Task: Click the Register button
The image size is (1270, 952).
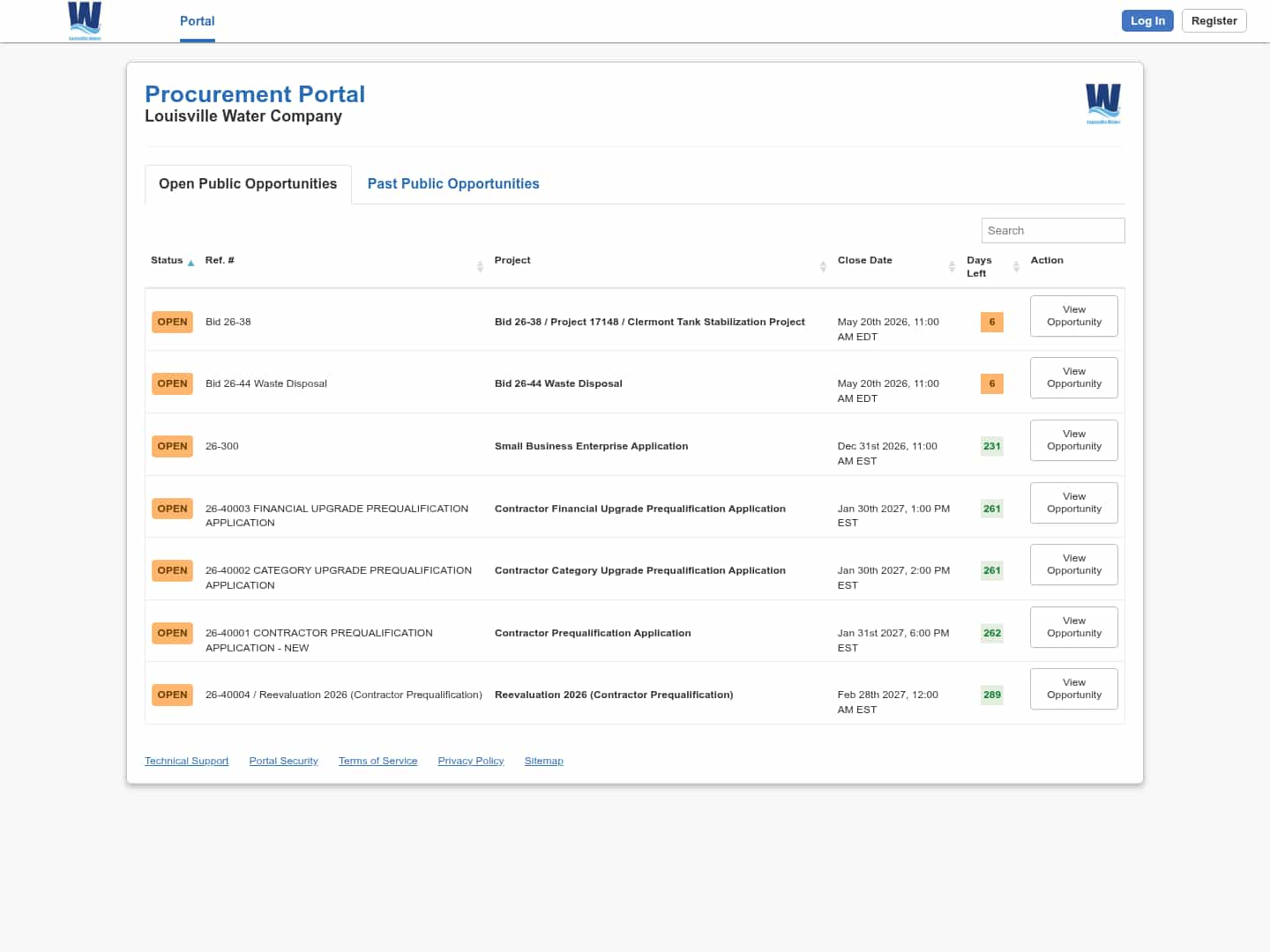Action: [x=1214, y=21]
